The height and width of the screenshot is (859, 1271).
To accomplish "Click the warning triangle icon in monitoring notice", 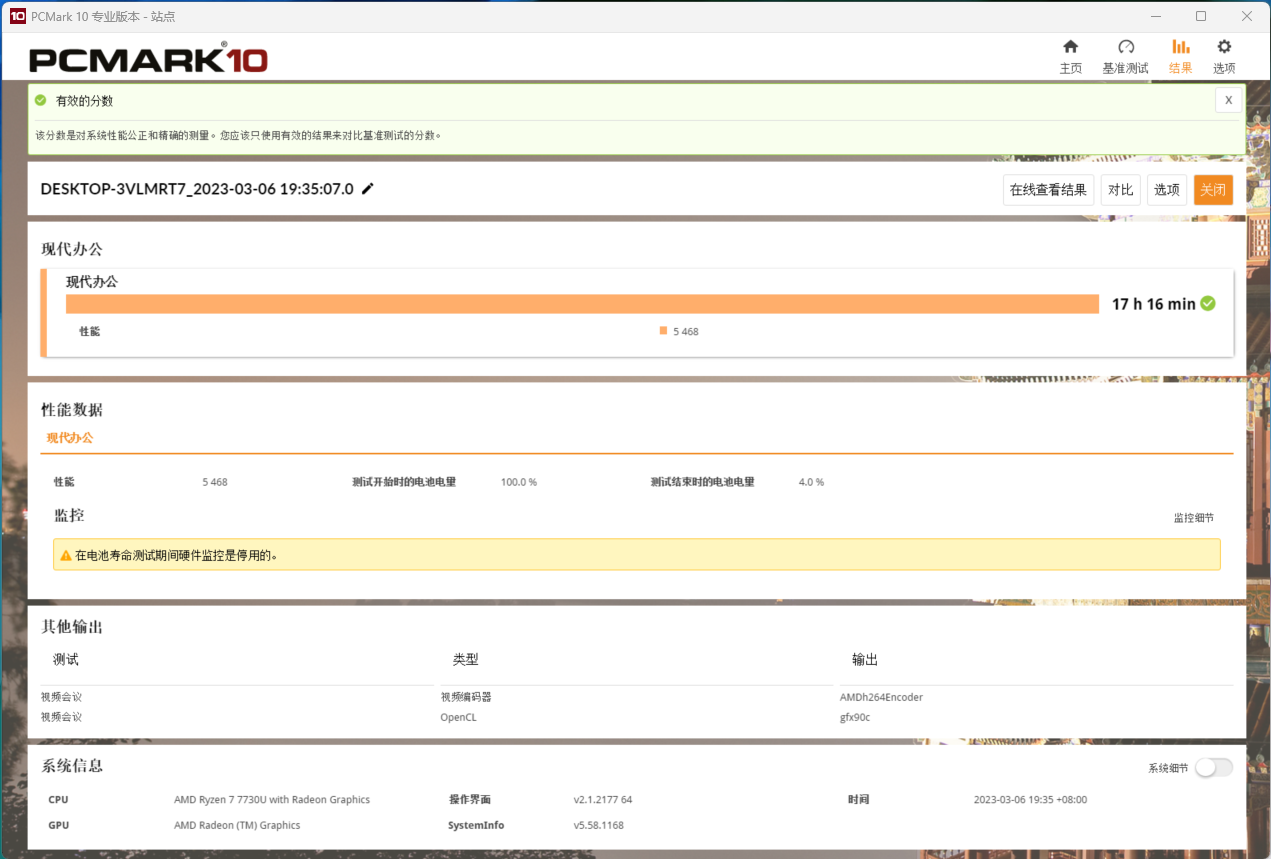I will (66, 555).
